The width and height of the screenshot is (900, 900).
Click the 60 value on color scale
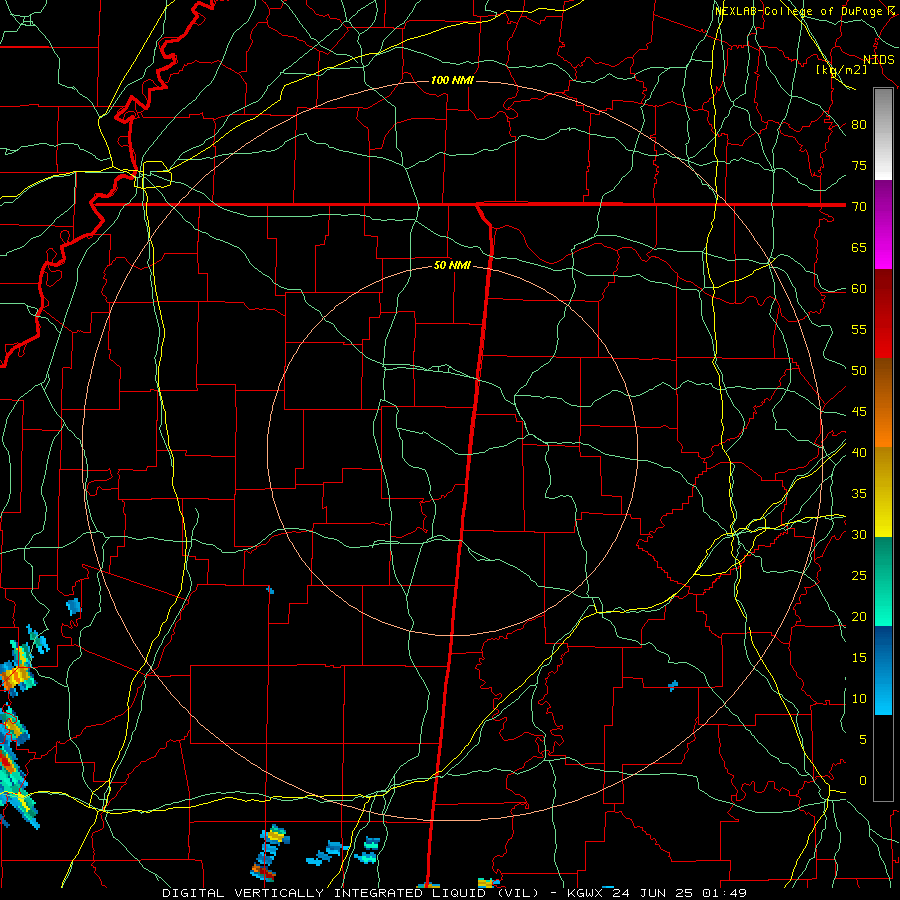tap(859, 289)
